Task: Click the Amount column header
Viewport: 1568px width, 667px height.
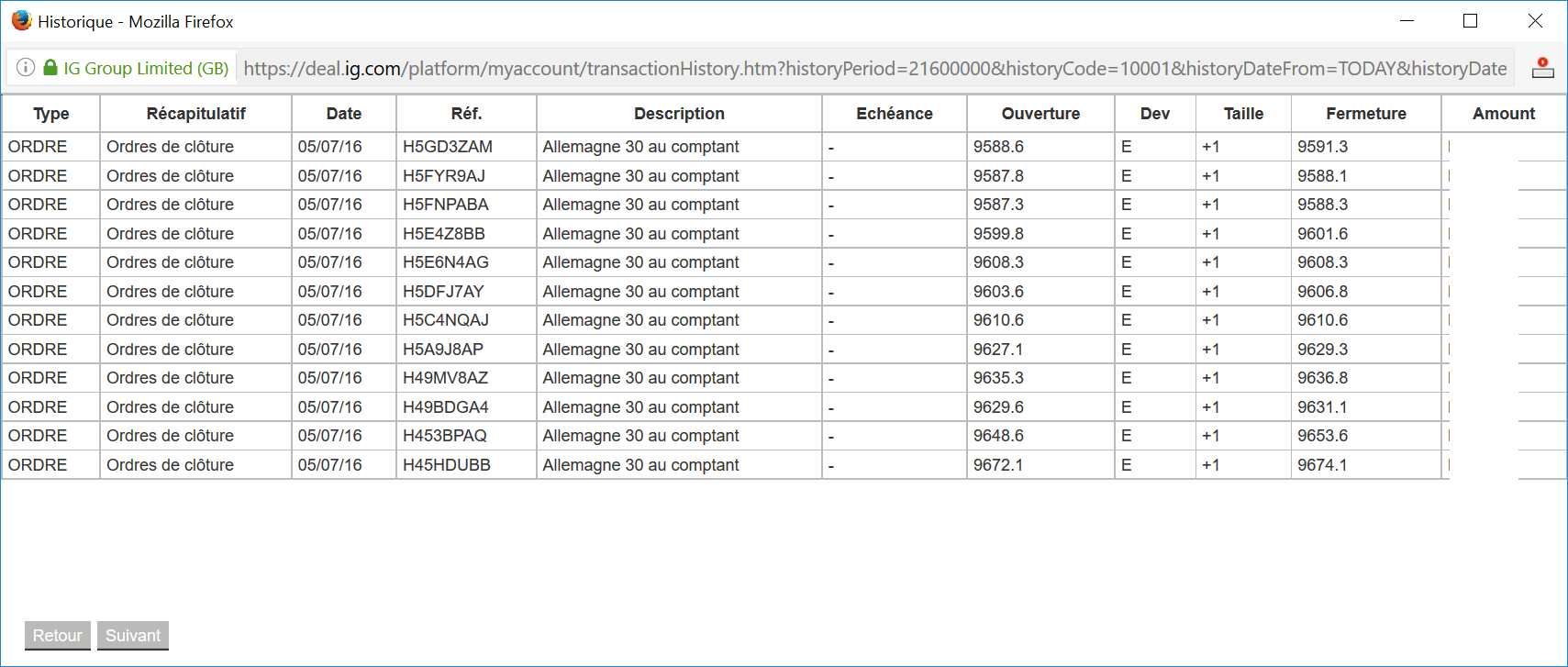Action: pos(1504,114)
